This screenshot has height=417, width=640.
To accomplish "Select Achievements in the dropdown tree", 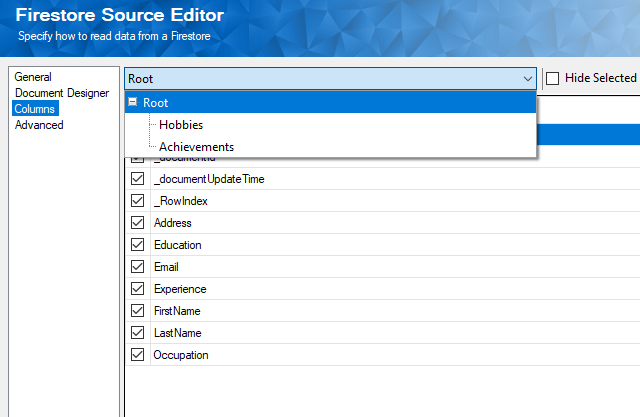I will tap(196, 147).
